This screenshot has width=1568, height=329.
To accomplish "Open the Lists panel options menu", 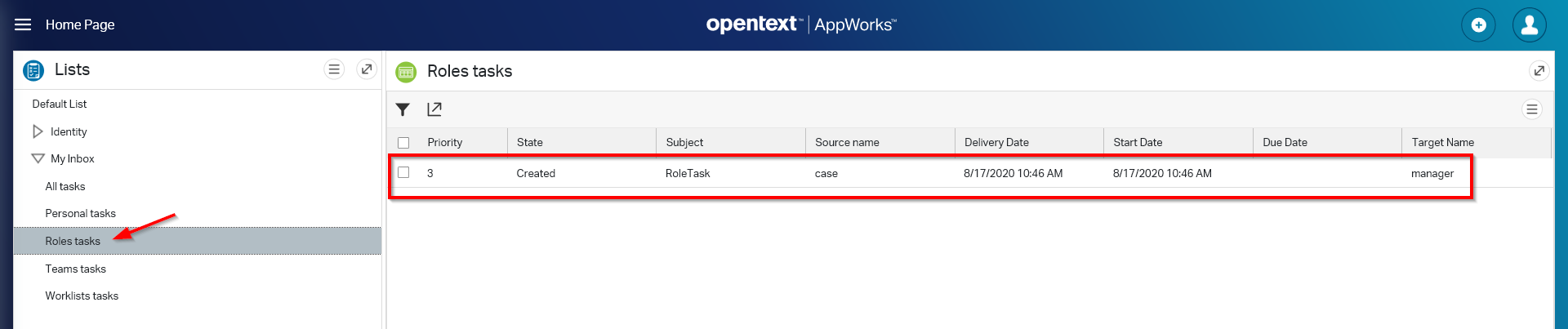I will pos(334,69).
